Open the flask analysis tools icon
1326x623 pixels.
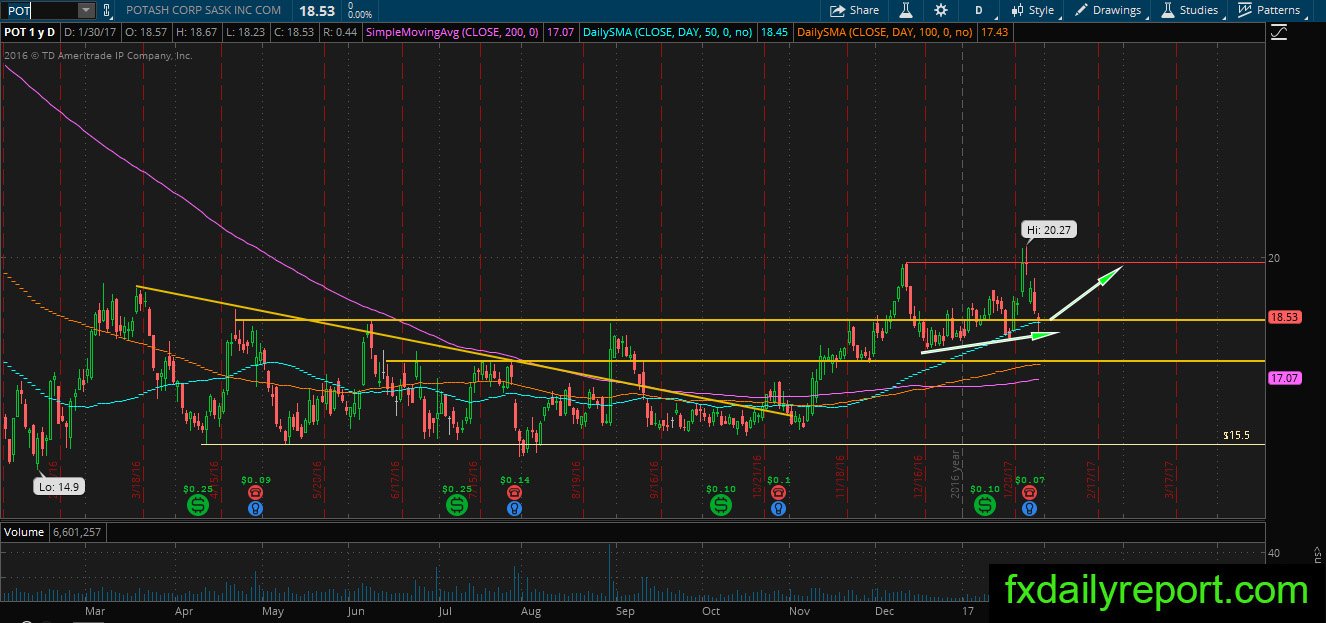click(x=906, y=10)
